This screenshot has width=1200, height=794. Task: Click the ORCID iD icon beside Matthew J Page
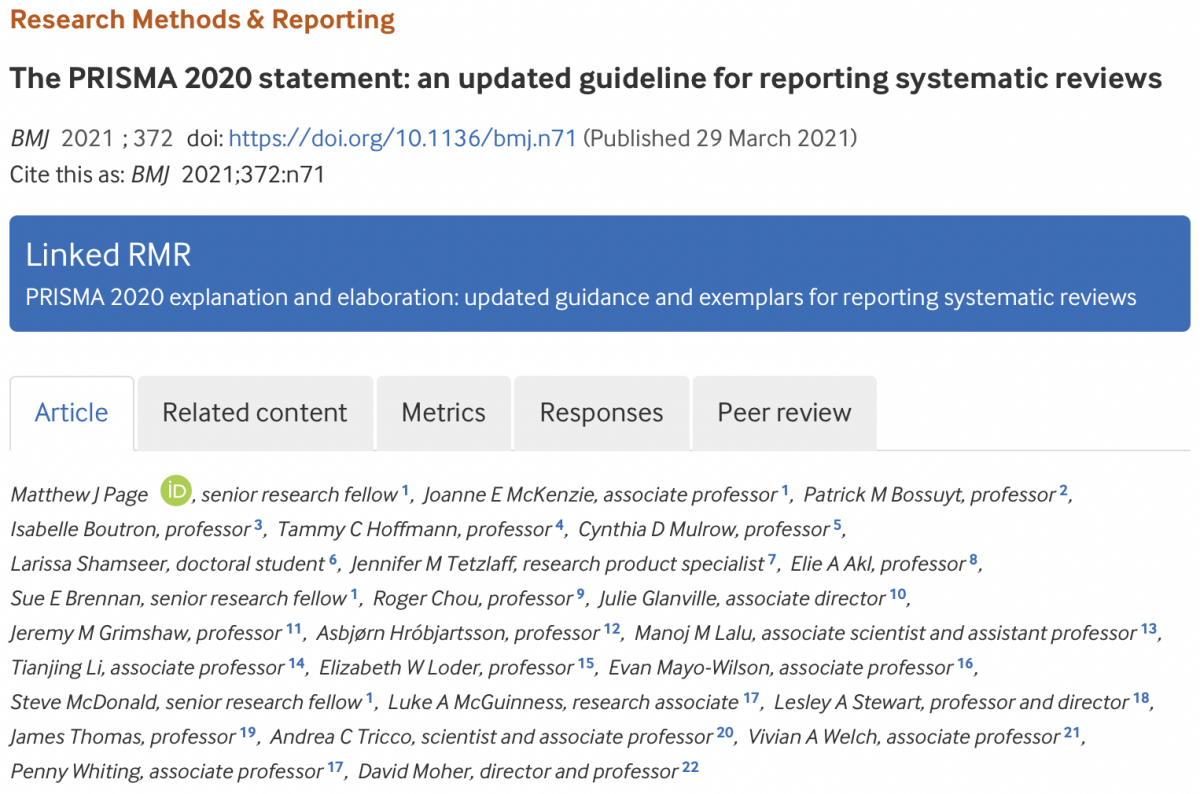(x=175, y=492)
